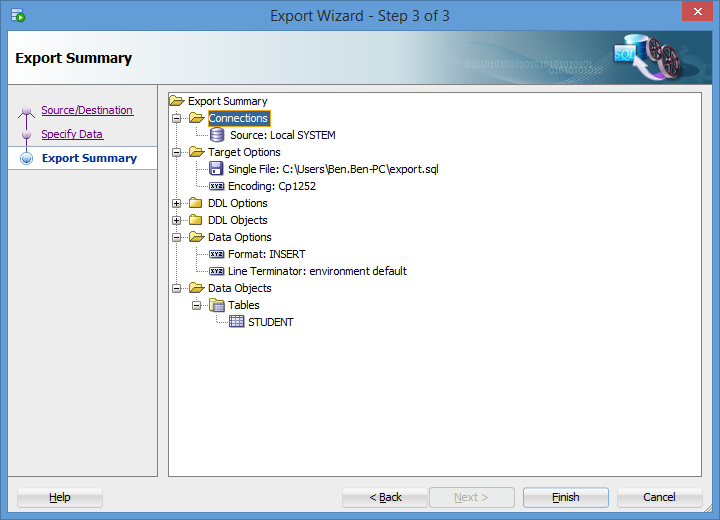
Task: Click the Line Terminator property icon
Action: click(x=217, y=271)
